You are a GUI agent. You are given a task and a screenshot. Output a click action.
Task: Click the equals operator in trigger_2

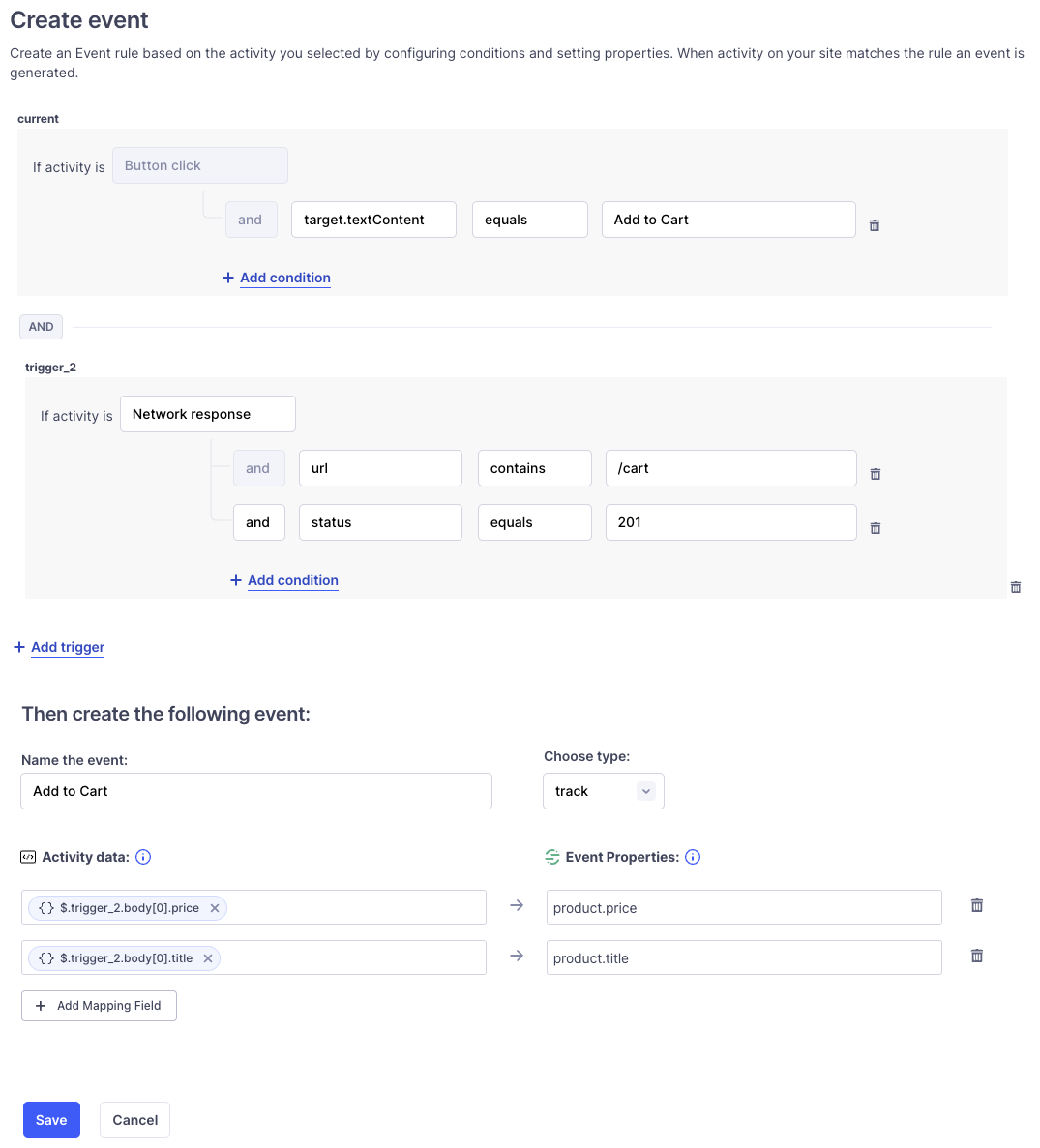pyautogui.click(x=534, y=522)
